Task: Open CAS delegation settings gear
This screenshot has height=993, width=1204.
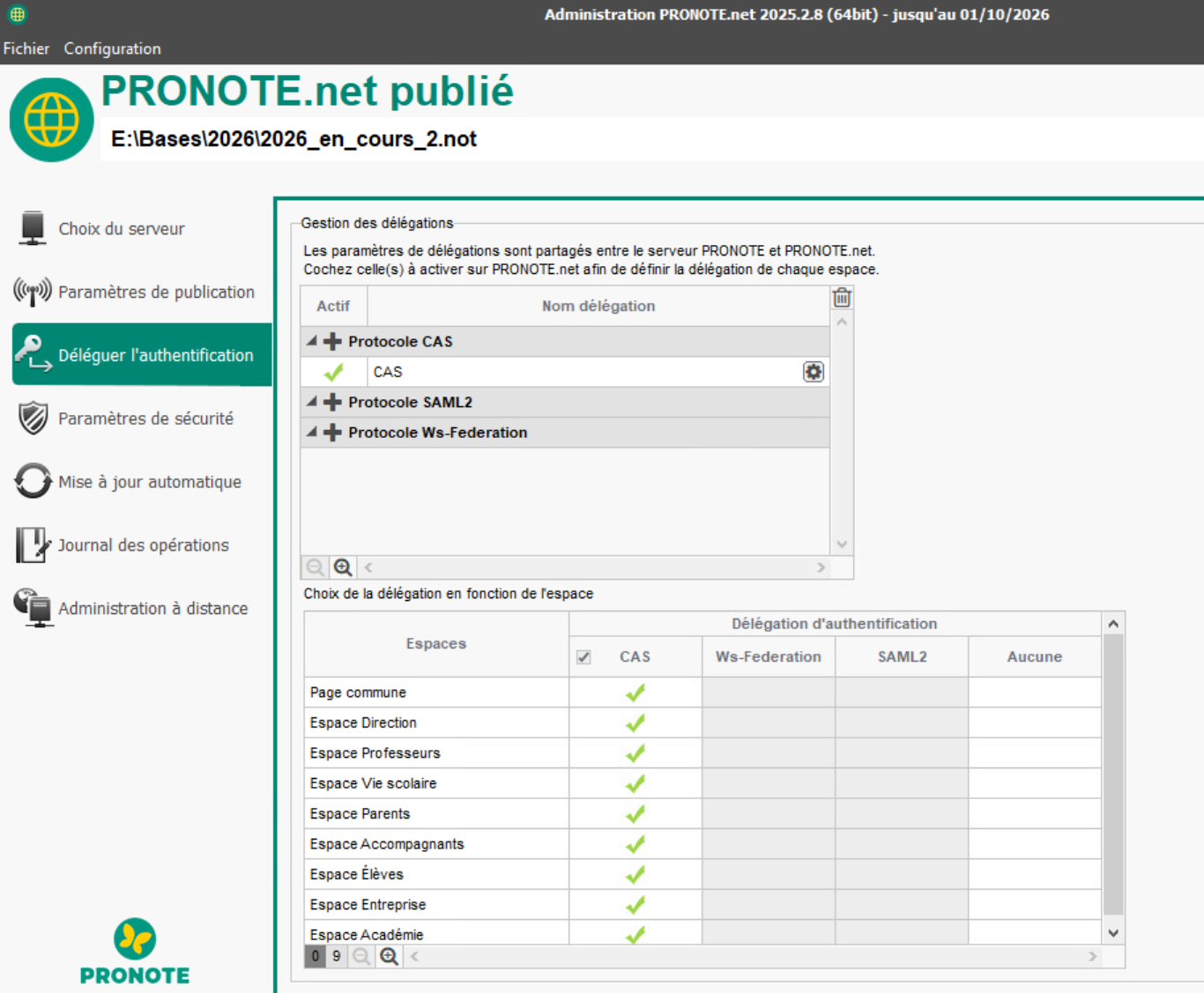Action: (813, 372)
